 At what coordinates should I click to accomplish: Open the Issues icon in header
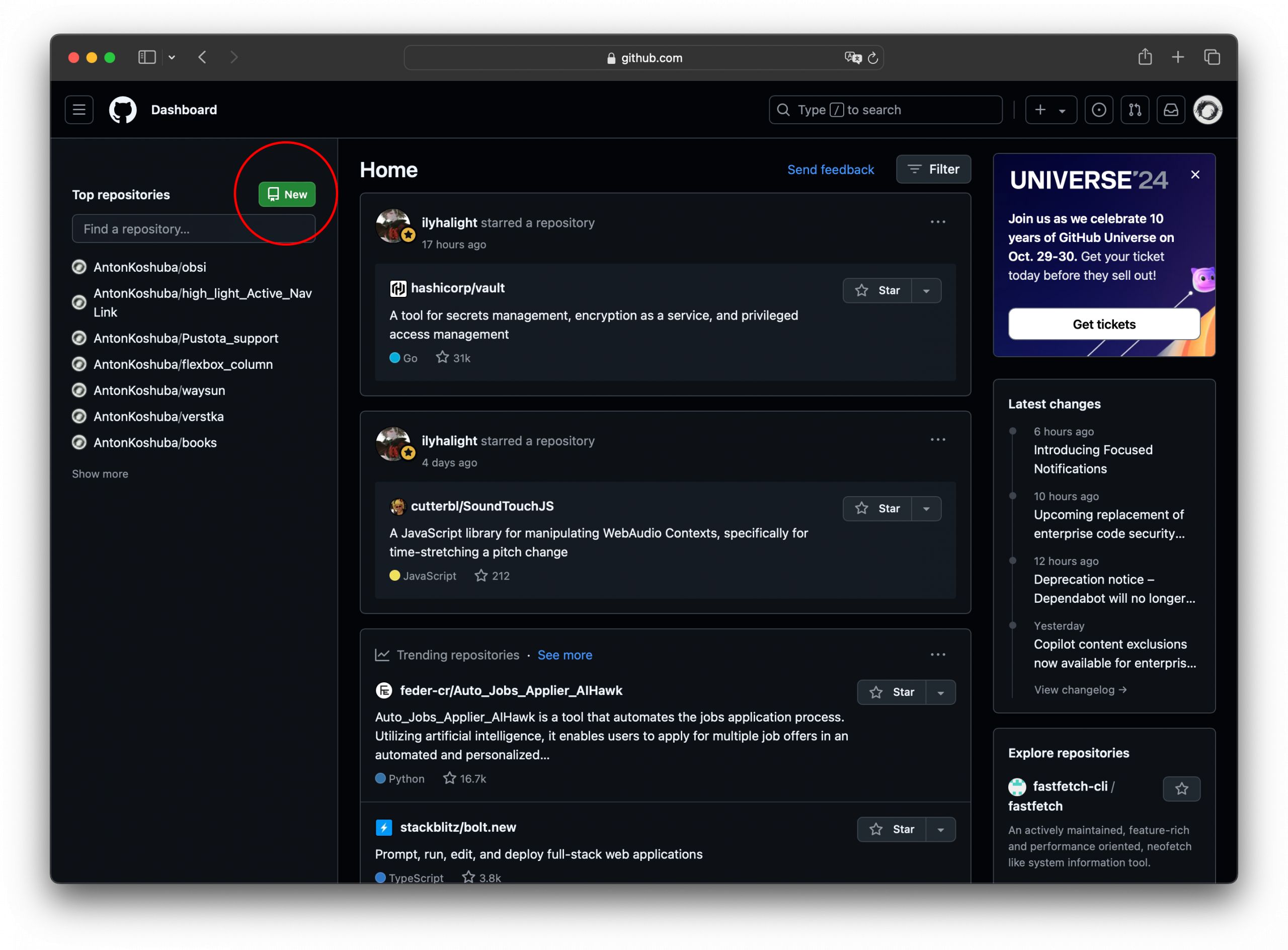[1098, 110]
